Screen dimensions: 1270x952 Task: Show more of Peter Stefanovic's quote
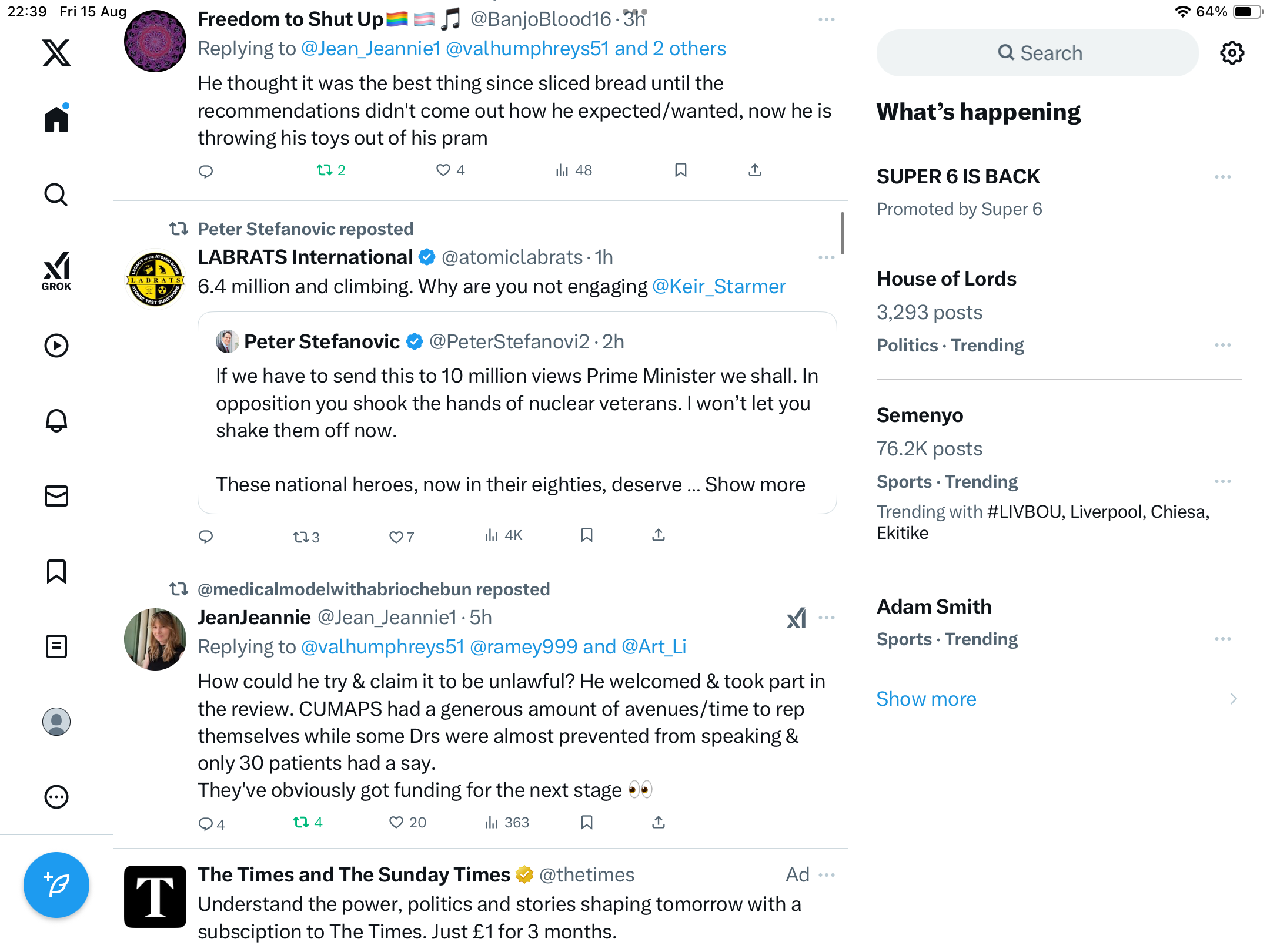coord(754,484)
